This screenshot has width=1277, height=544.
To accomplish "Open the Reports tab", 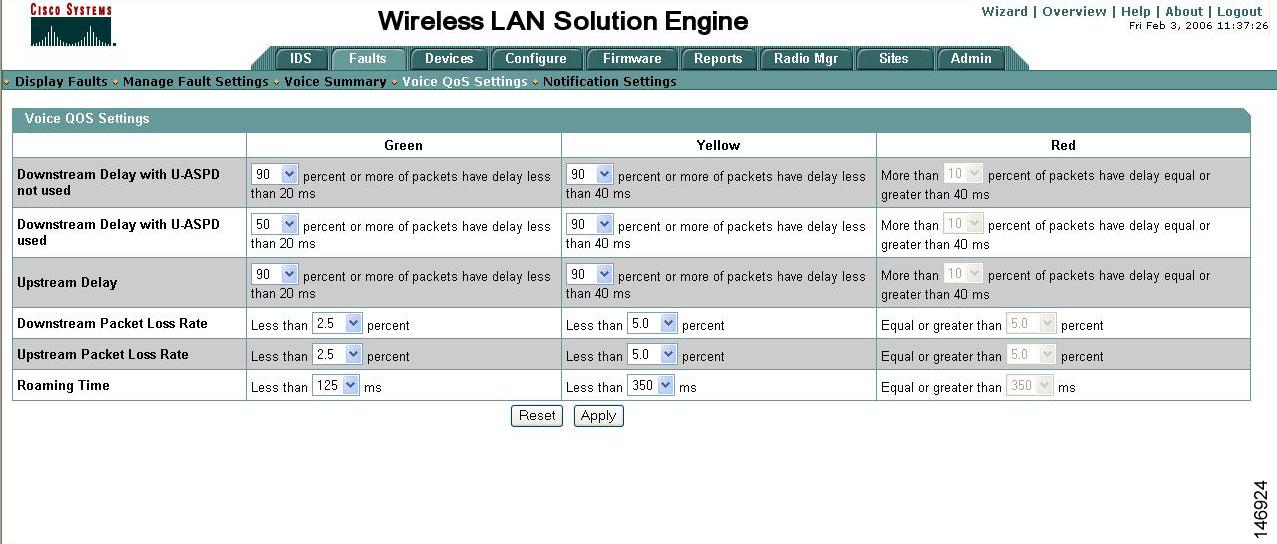I will pyautogui.click(x=718, y=59).
